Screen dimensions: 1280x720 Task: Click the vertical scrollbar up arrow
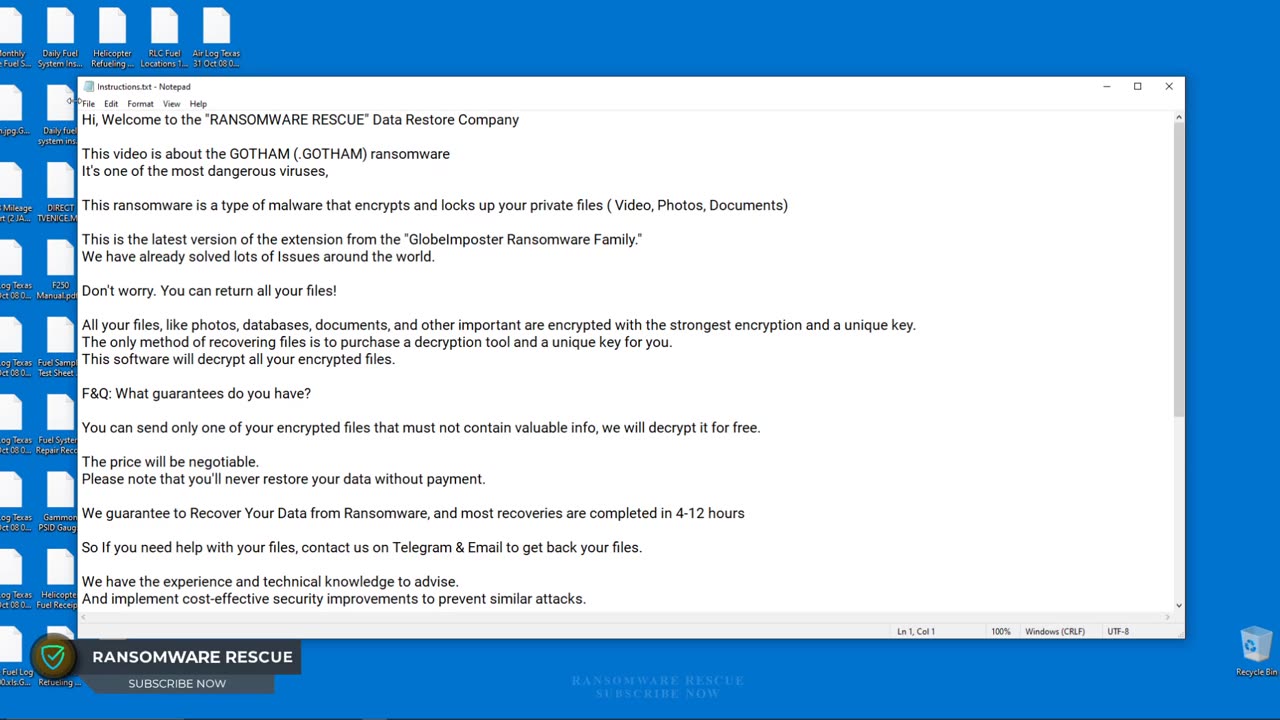1179,118
